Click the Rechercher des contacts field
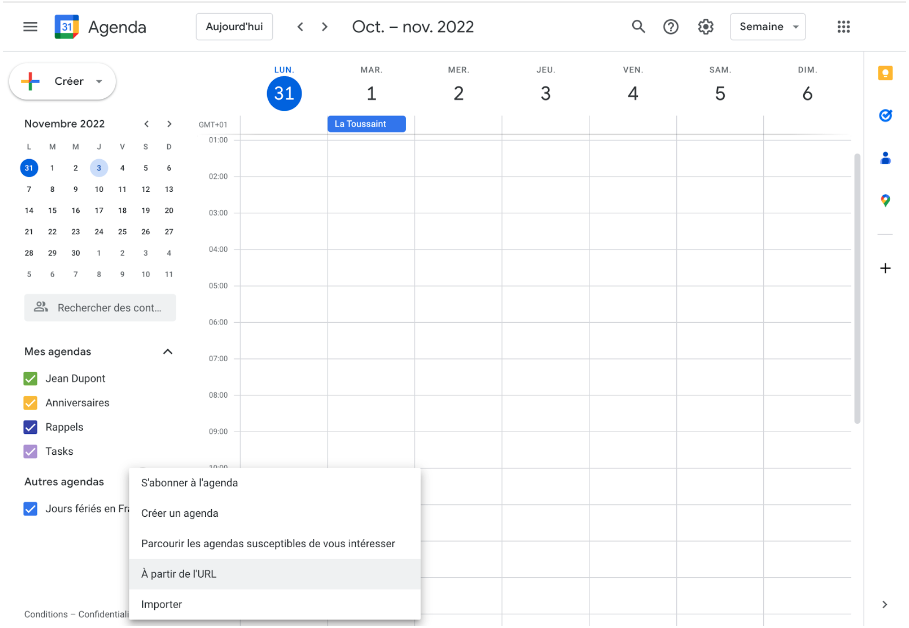The width and height of the screenshot is (909, 628). [100, 308]
